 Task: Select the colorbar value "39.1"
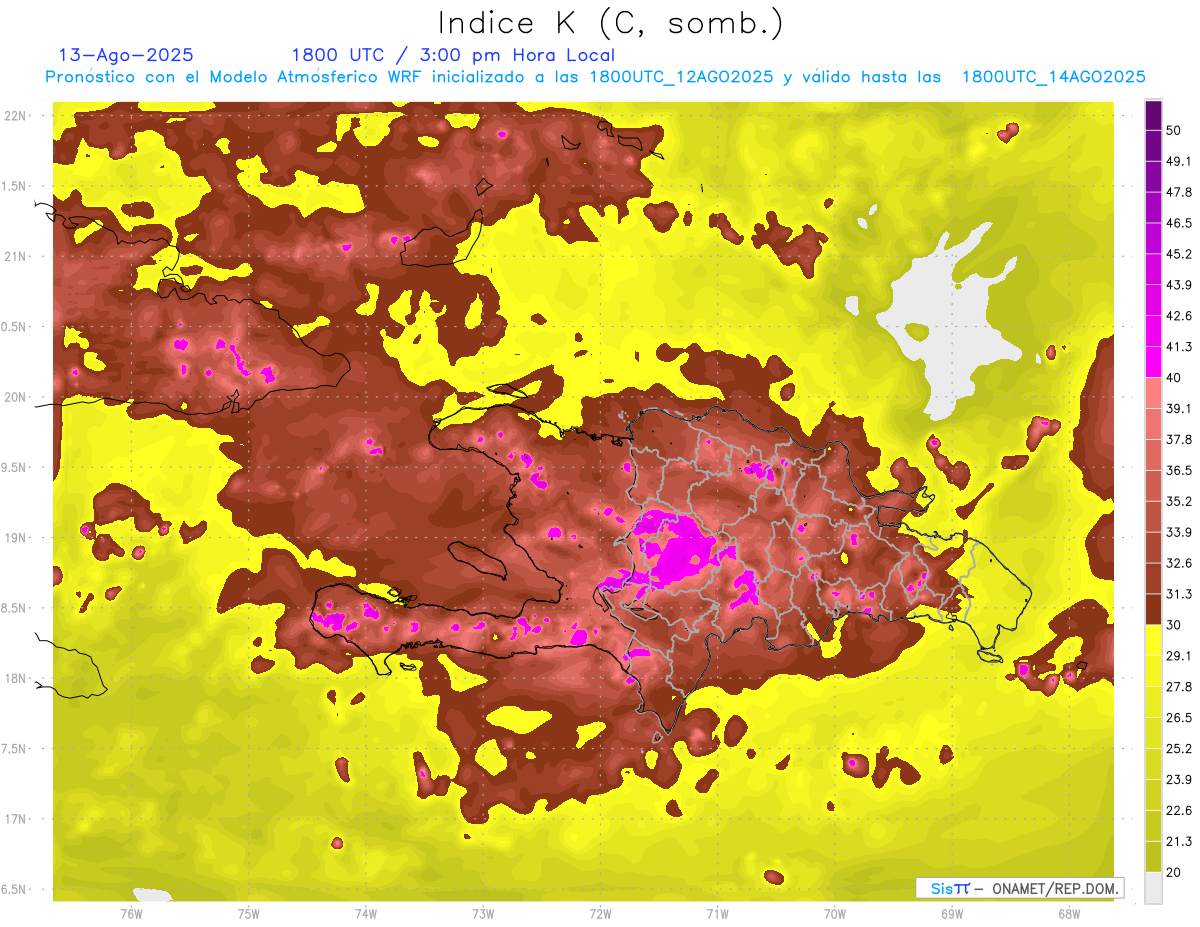[x=1179, y=409]
